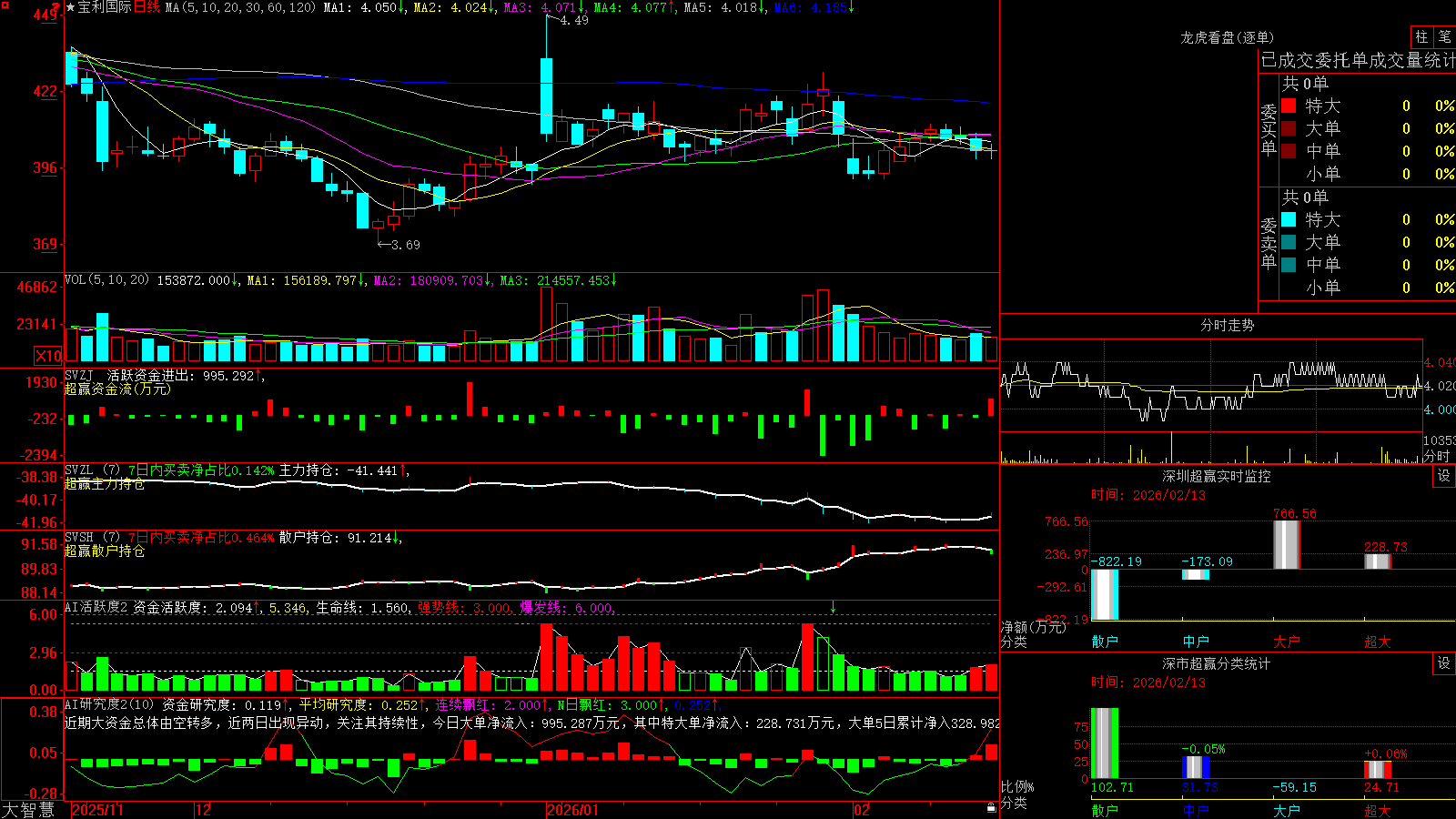The image size is (1456, 819).
Task: Select the AI研究度2(10) indicator label
Action: (109, 704)
